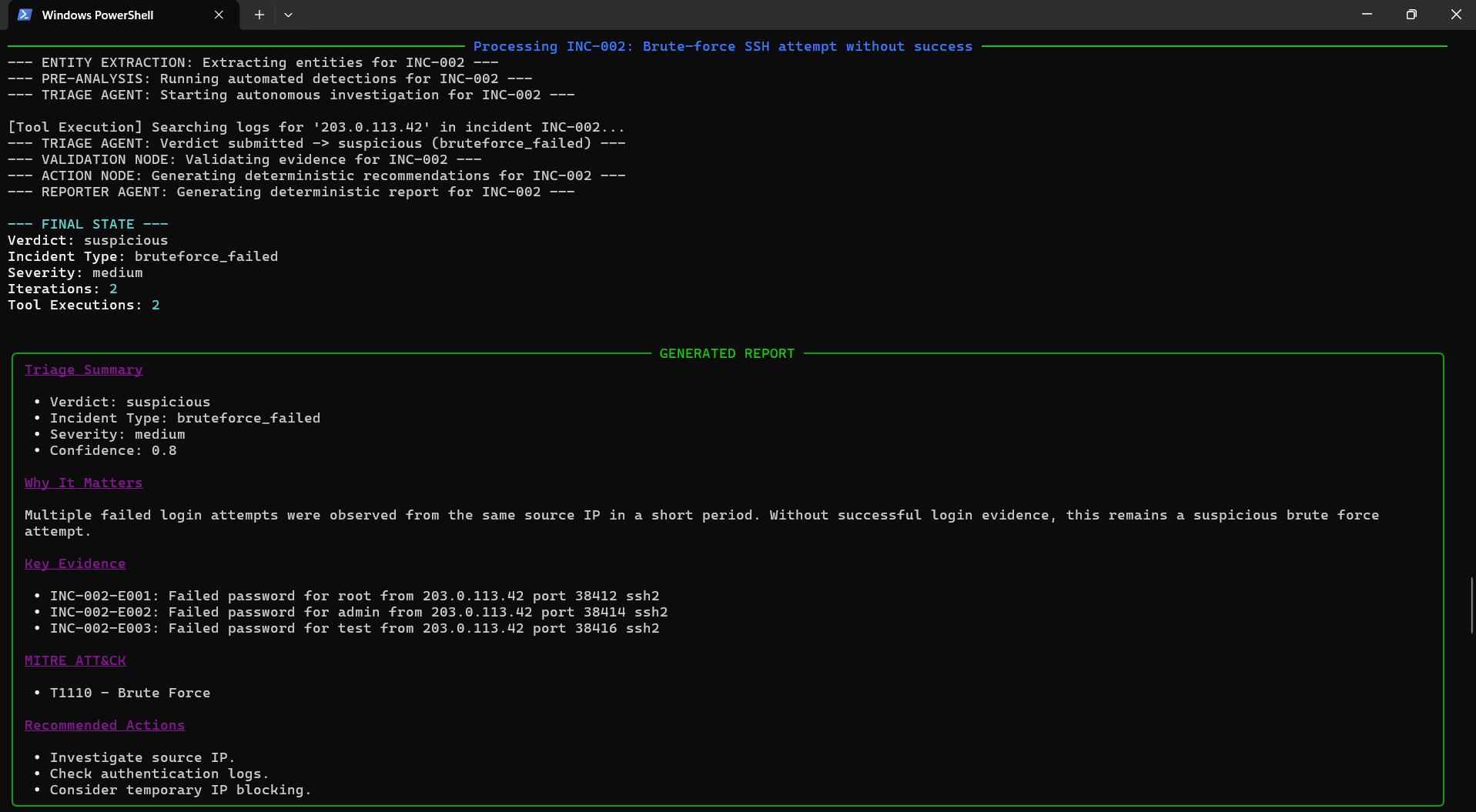Click the PowerShell icon in the tab
The image size is (1476, 812).
click(x=25, y=15)
